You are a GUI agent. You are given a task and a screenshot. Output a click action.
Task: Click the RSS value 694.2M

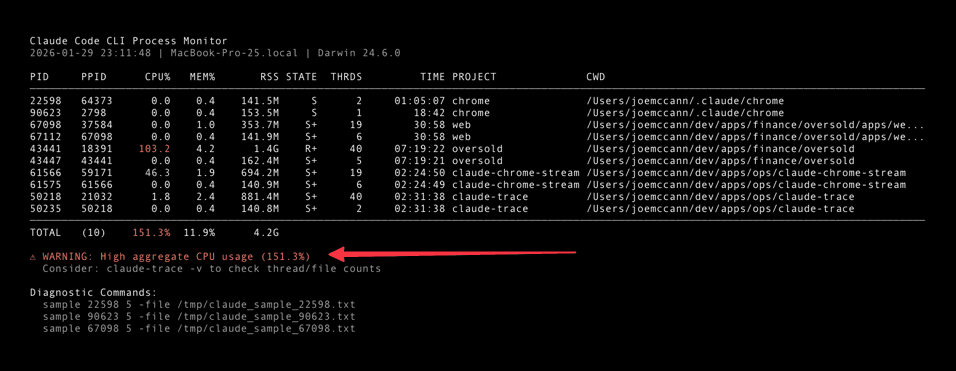coord(260,173)
